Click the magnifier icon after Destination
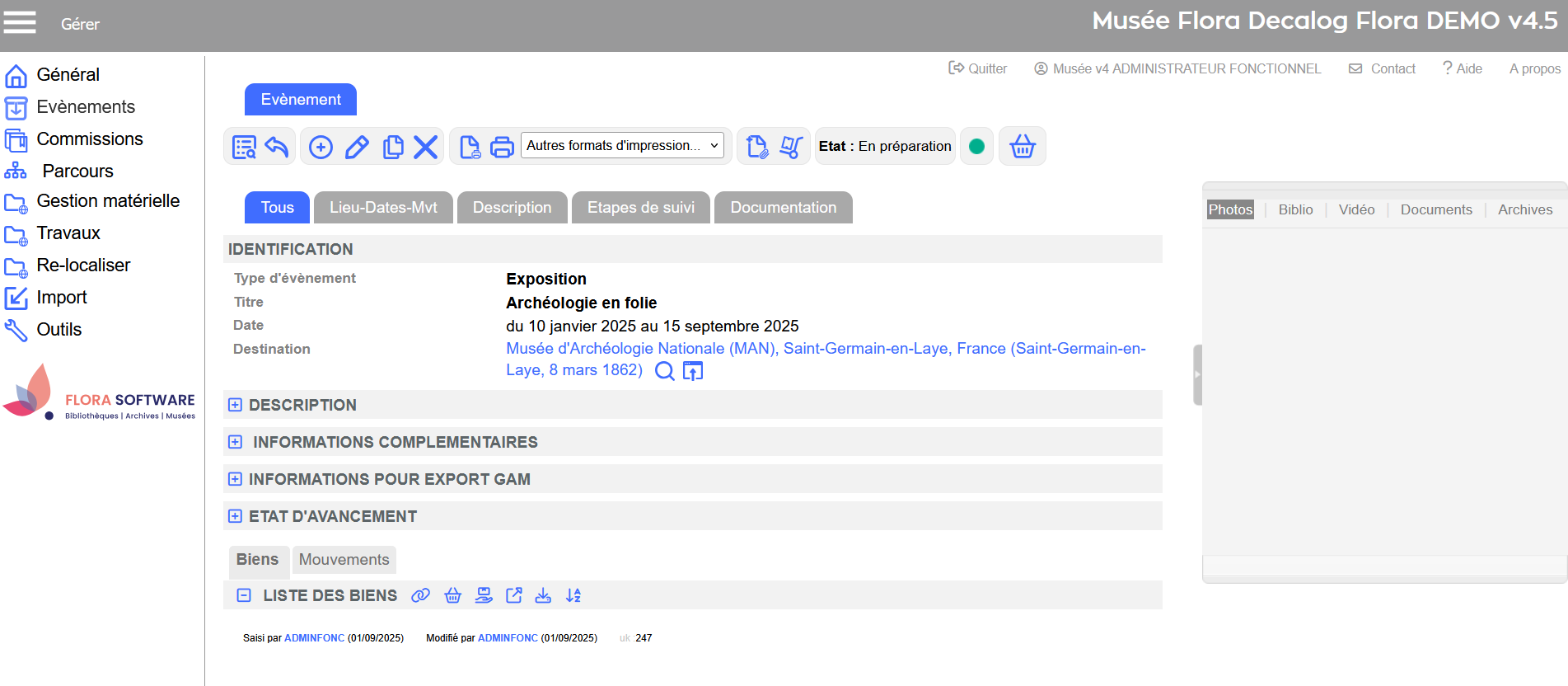 click(664, 371)
